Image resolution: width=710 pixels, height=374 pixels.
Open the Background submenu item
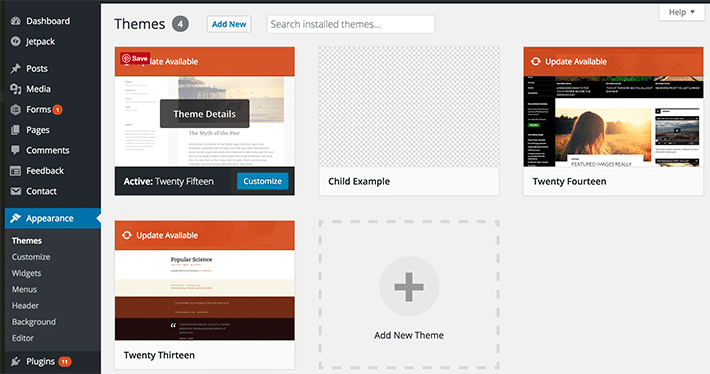coord(34,322)
